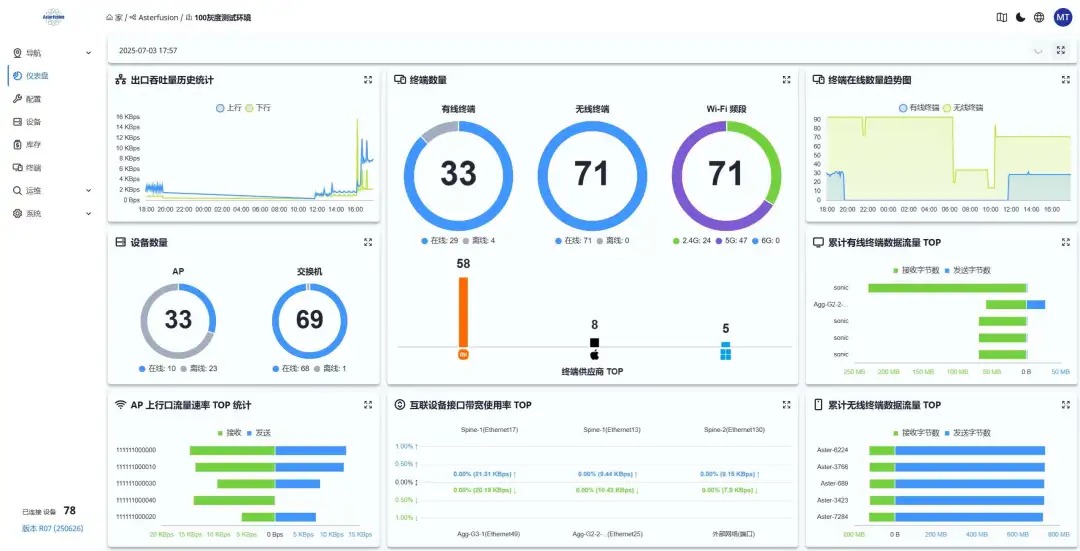Expand the 导航 sidebar menu

52,53
